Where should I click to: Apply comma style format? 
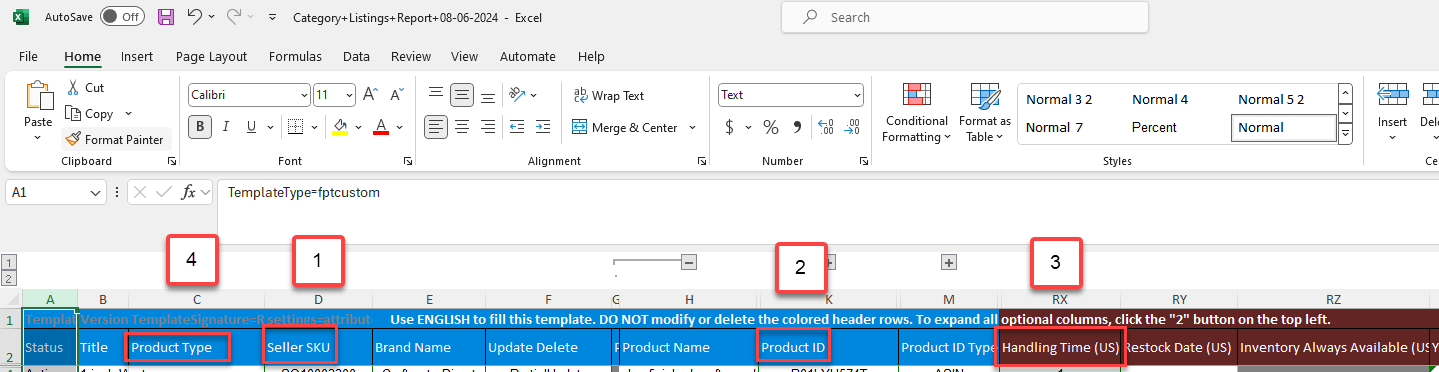(797, 127)
